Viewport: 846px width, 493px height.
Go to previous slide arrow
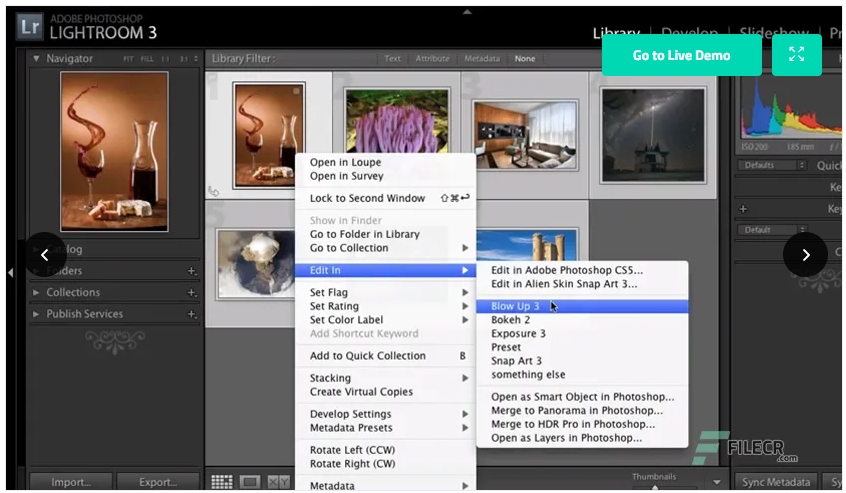[x=45, y=255]
